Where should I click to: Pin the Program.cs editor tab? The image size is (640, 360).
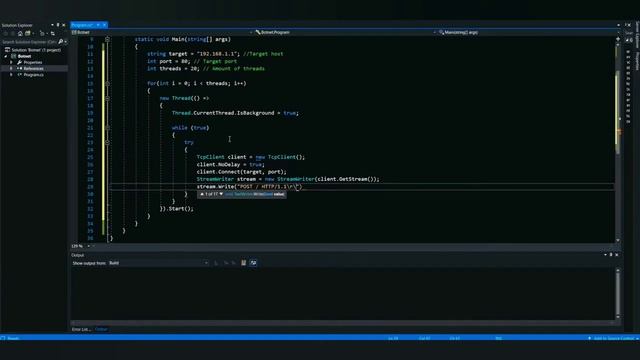98,25
